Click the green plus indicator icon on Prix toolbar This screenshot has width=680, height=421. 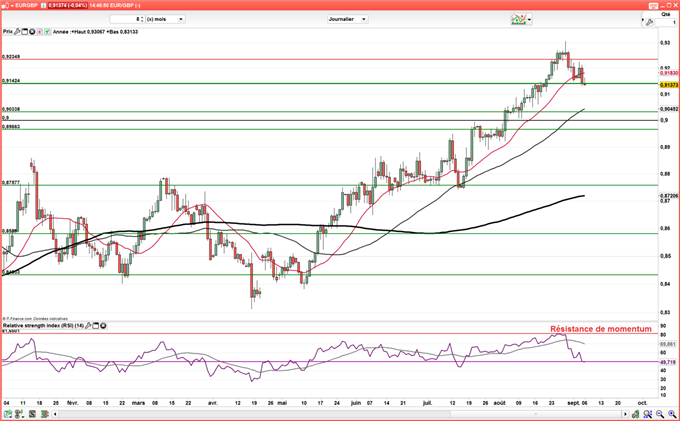tap(46, 32)
